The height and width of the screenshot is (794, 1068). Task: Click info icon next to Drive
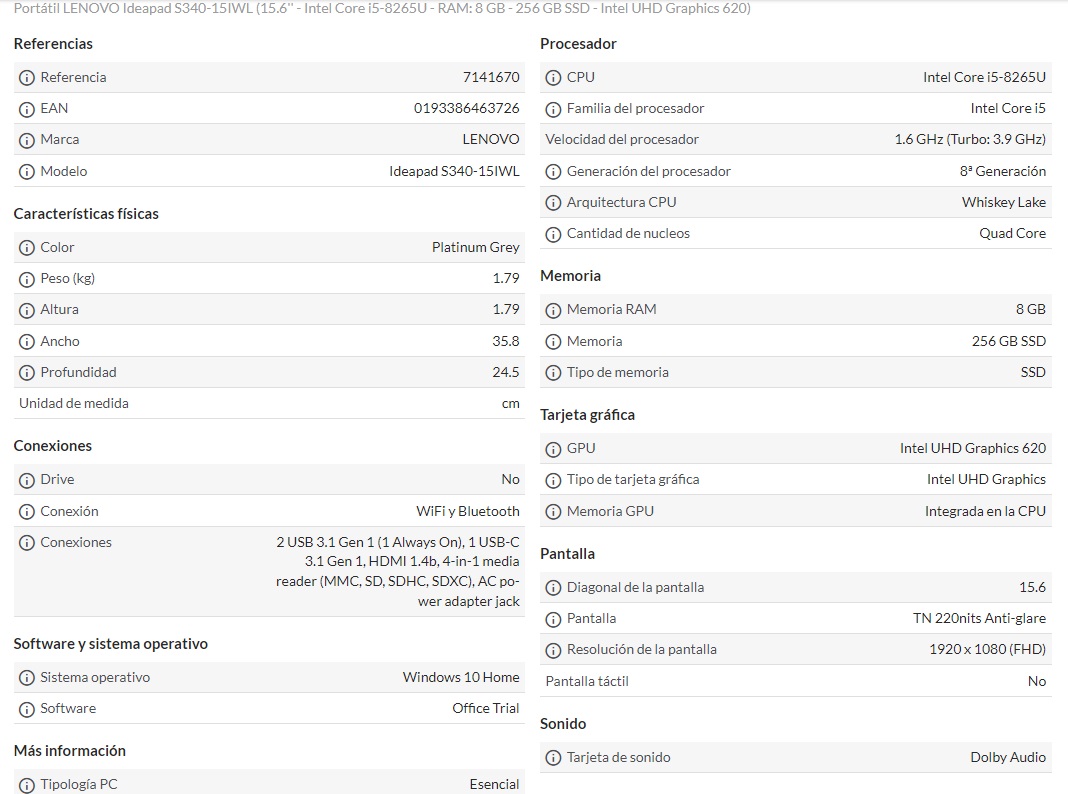click(x=27, y=480)
